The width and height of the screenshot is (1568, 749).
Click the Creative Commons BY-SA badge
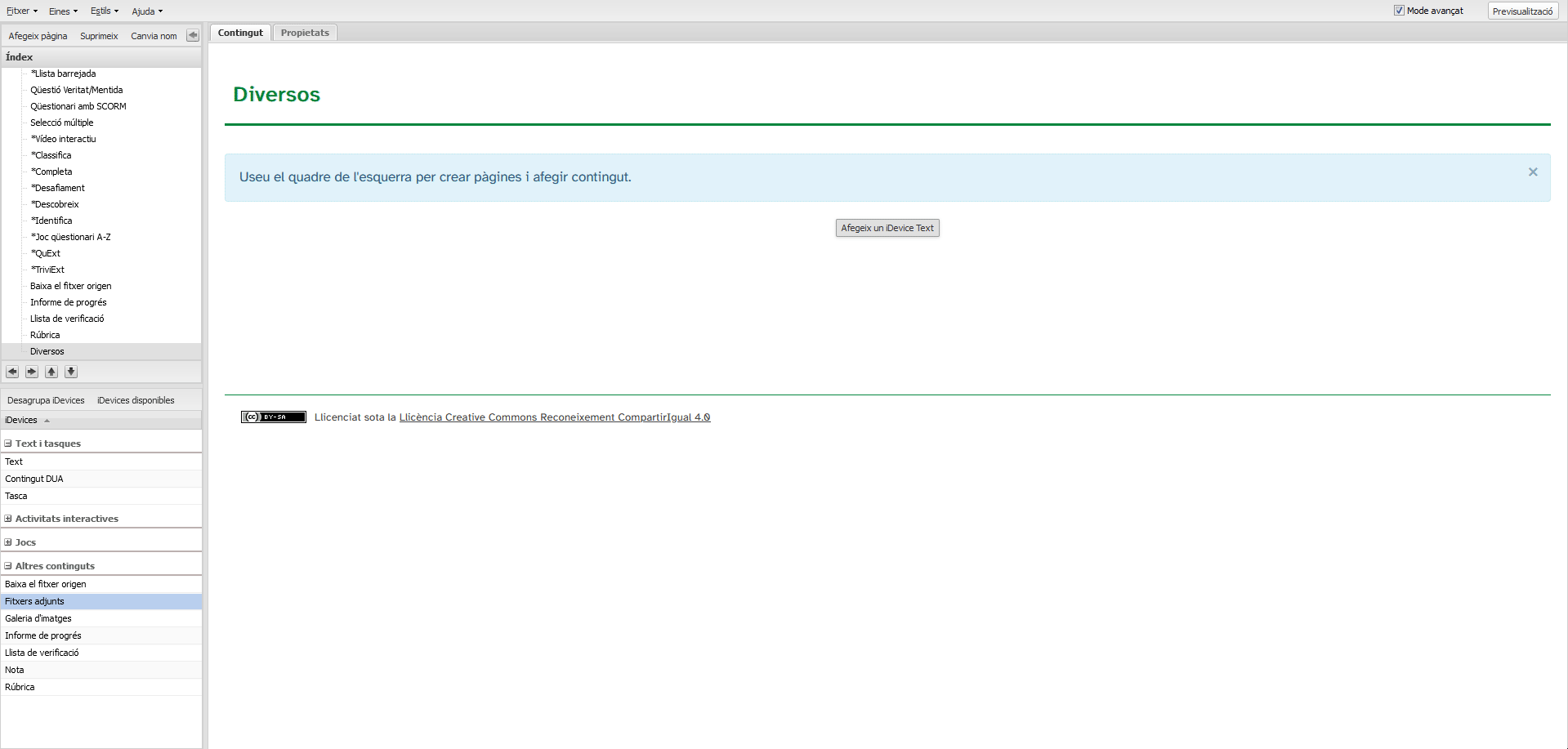click(x=273, y=417)
